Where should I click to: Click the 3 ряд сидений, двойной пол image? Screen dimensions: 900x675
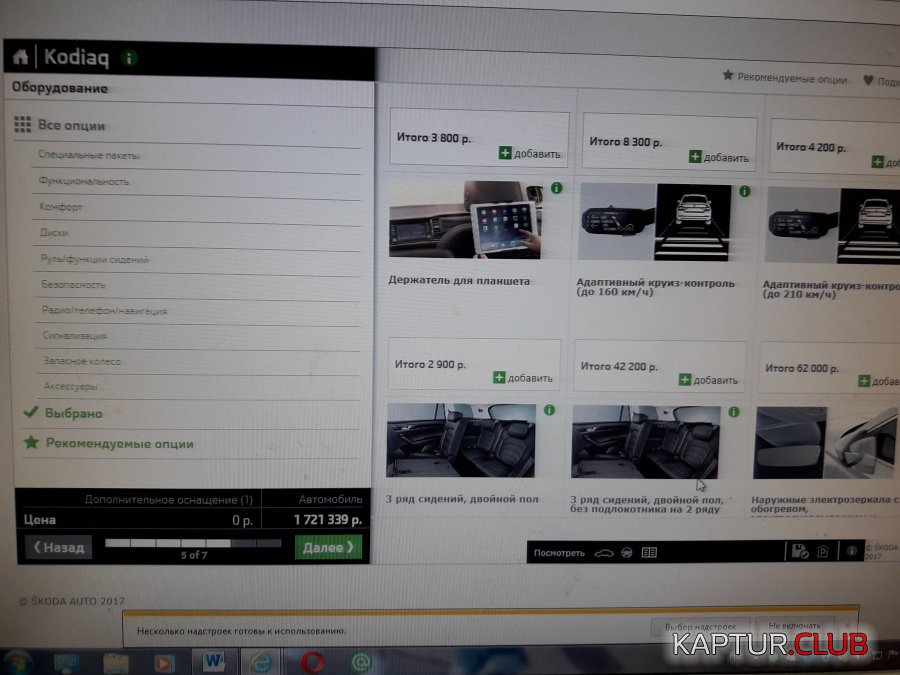461,440
